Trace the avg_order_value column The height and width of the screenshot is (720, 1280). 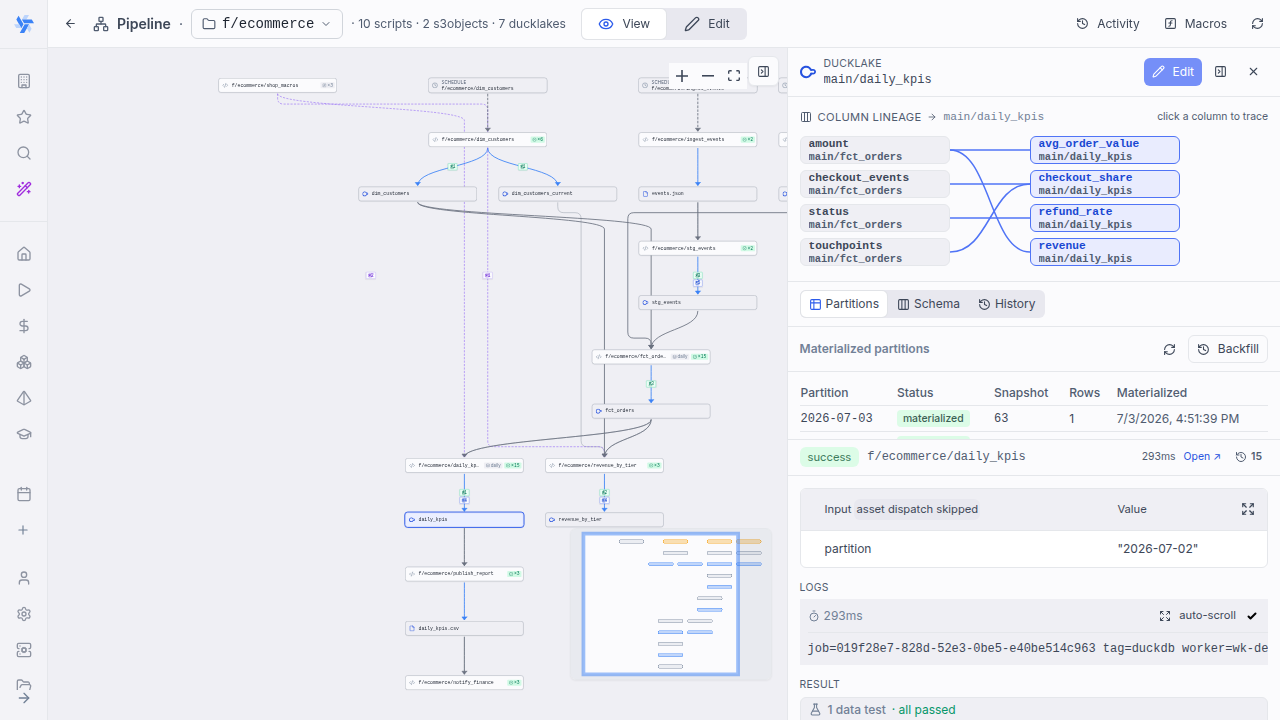tap(1105, 150)
